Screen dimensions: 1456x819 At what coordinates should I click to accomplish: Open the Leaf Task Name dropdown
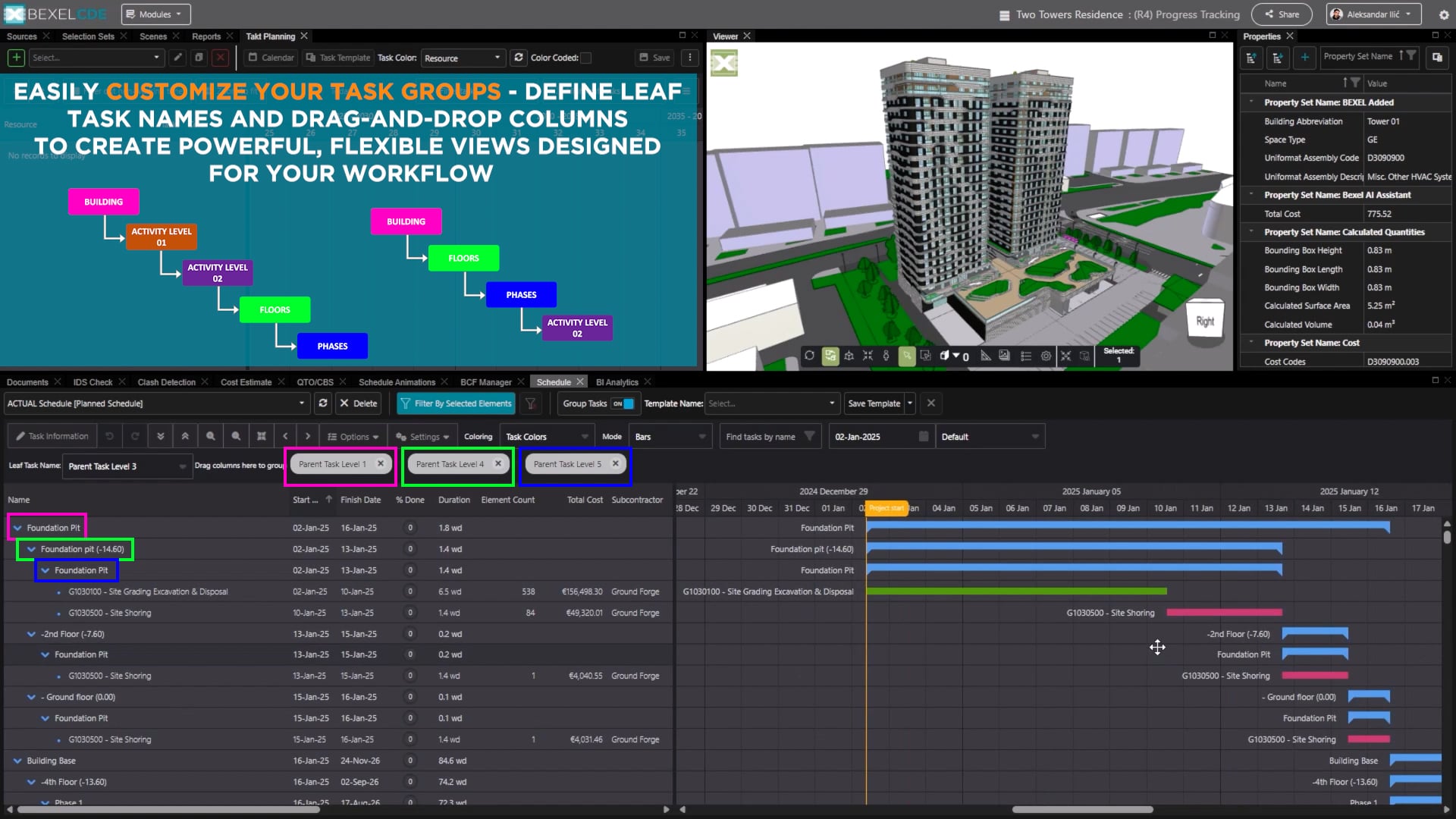[x=126, y=466]
